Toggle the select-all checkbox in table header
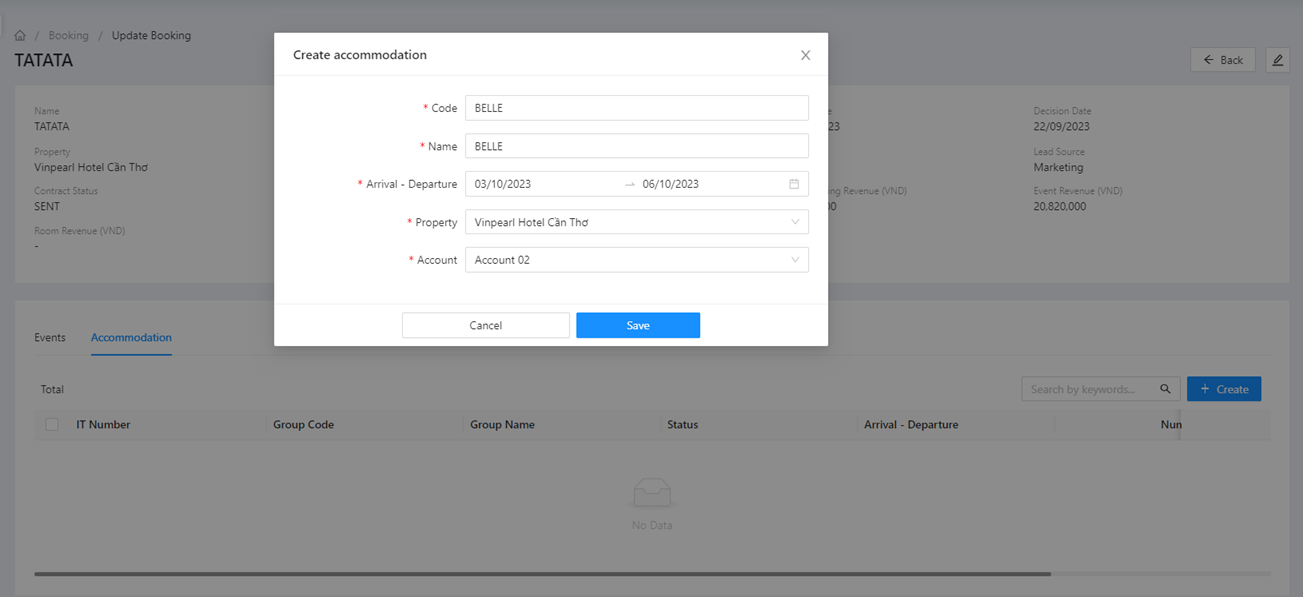Image resolution: width=1303 pixels, height=597 pixels. [x=52, y=425]
